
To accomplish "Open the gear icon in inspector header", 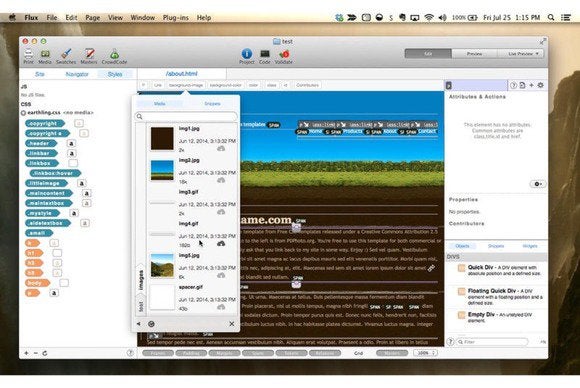I will pyautogui.click(x=540, y=85).
